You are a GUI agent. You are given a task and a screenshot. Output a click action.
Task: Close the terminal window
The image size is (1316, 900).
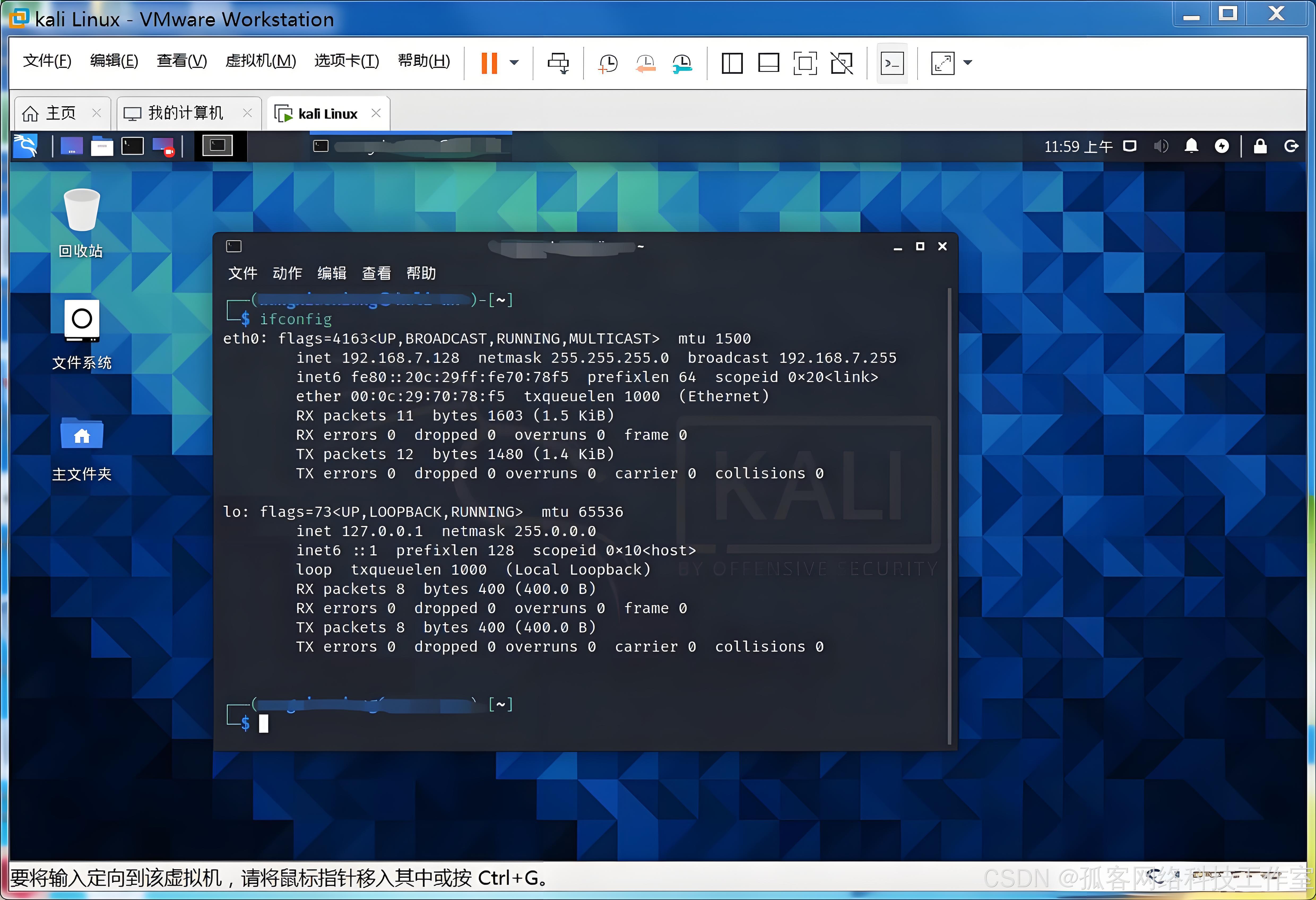click(942, 246)
